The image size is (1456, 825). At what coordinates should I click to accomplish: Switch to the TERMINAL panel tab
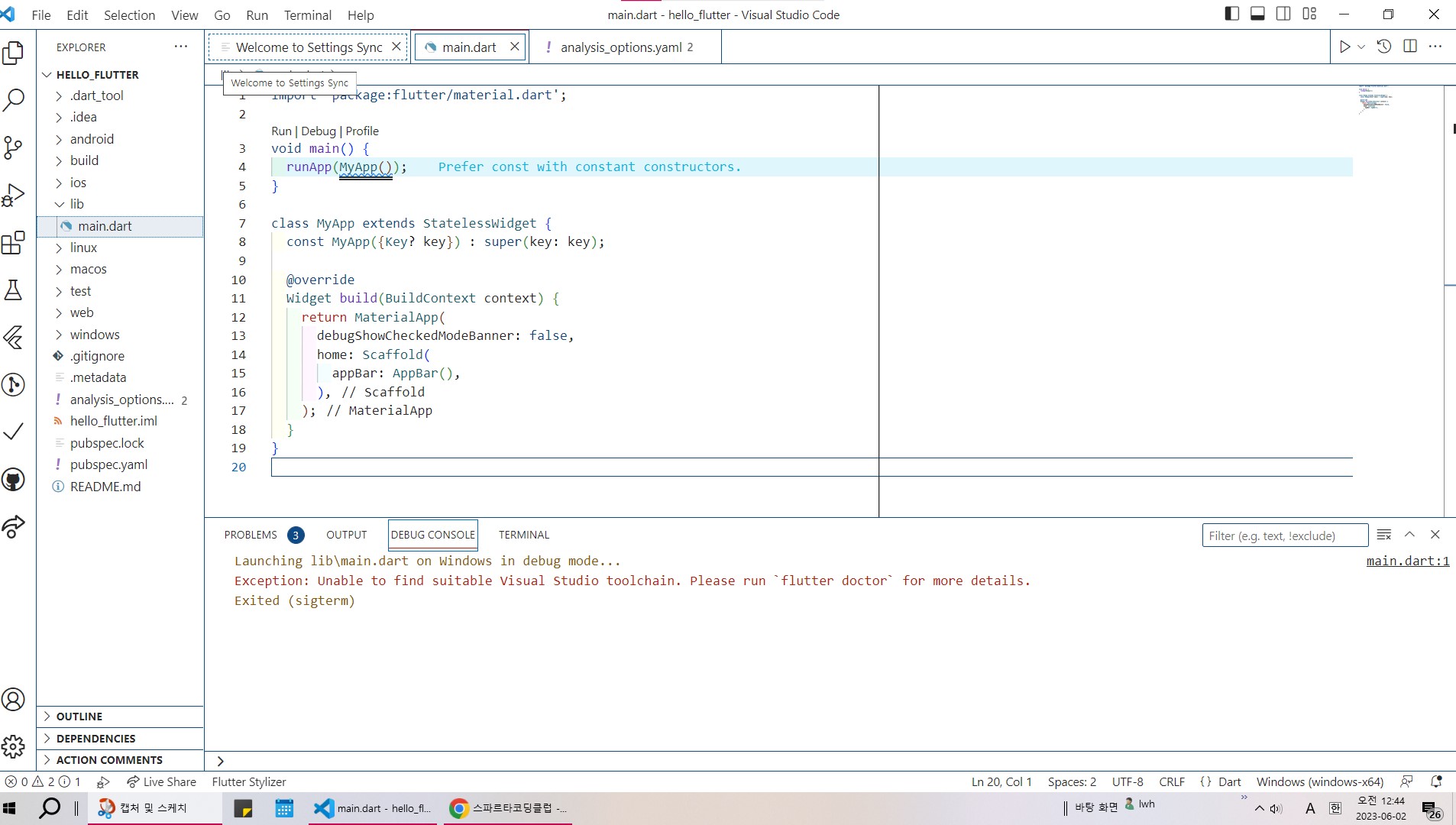click(524, 535)
